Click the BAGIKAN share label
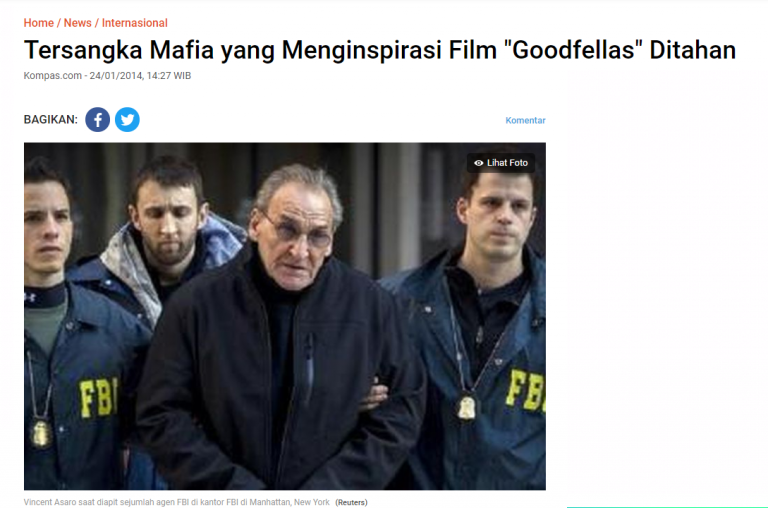768x508 pixels. (50, 120)
